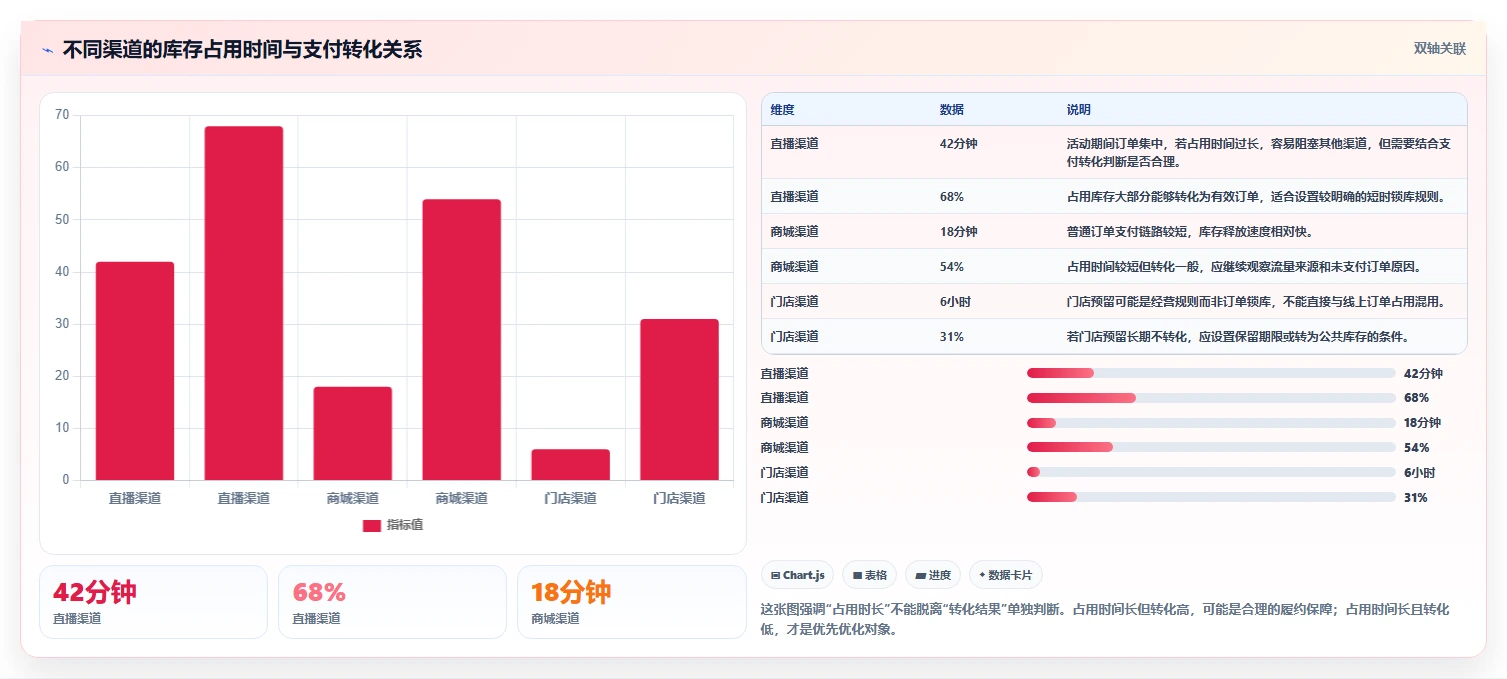
Task: Click the chart bar reaching 54
Action: click(x=461, y=340)
